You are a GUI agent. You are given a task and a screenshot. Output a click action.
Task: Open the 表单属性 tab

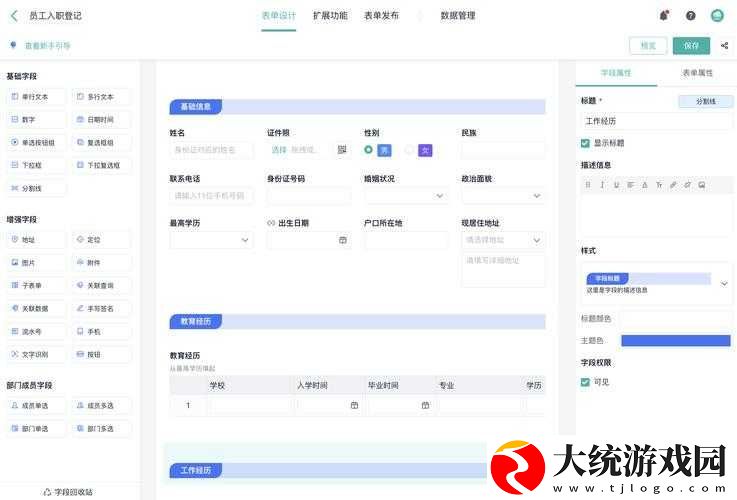pyautogui.click(x=697, y=73)
